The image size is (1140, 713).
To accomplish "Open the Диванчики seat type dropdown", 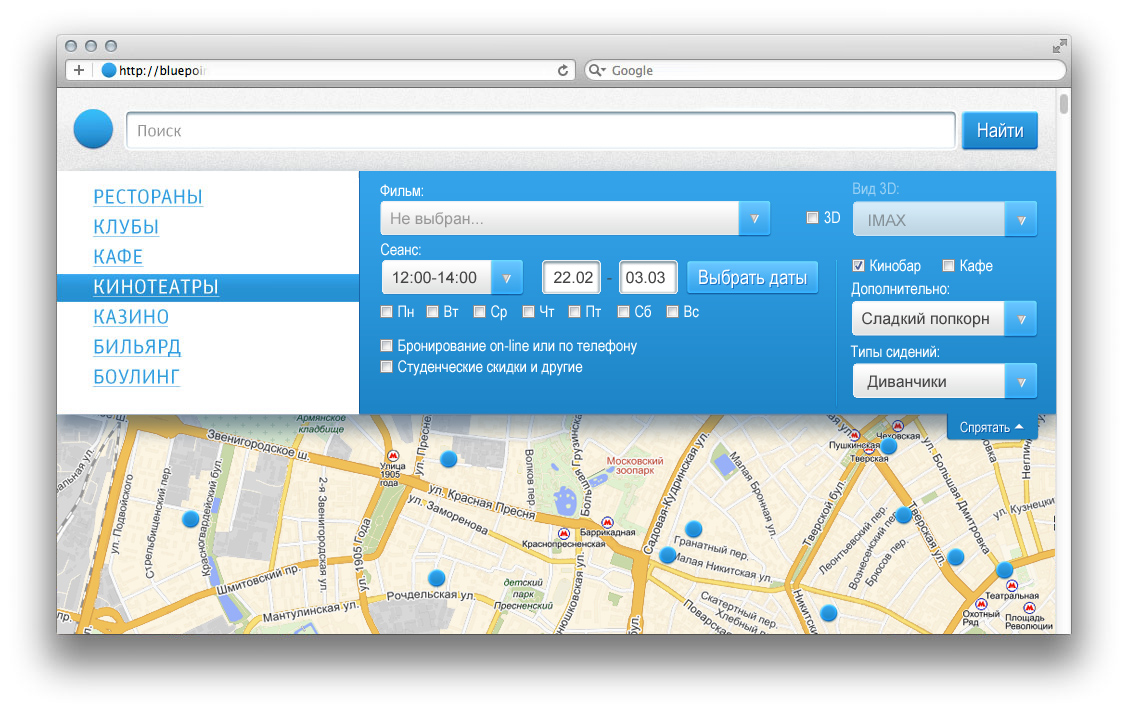I will coord(1020,381).
